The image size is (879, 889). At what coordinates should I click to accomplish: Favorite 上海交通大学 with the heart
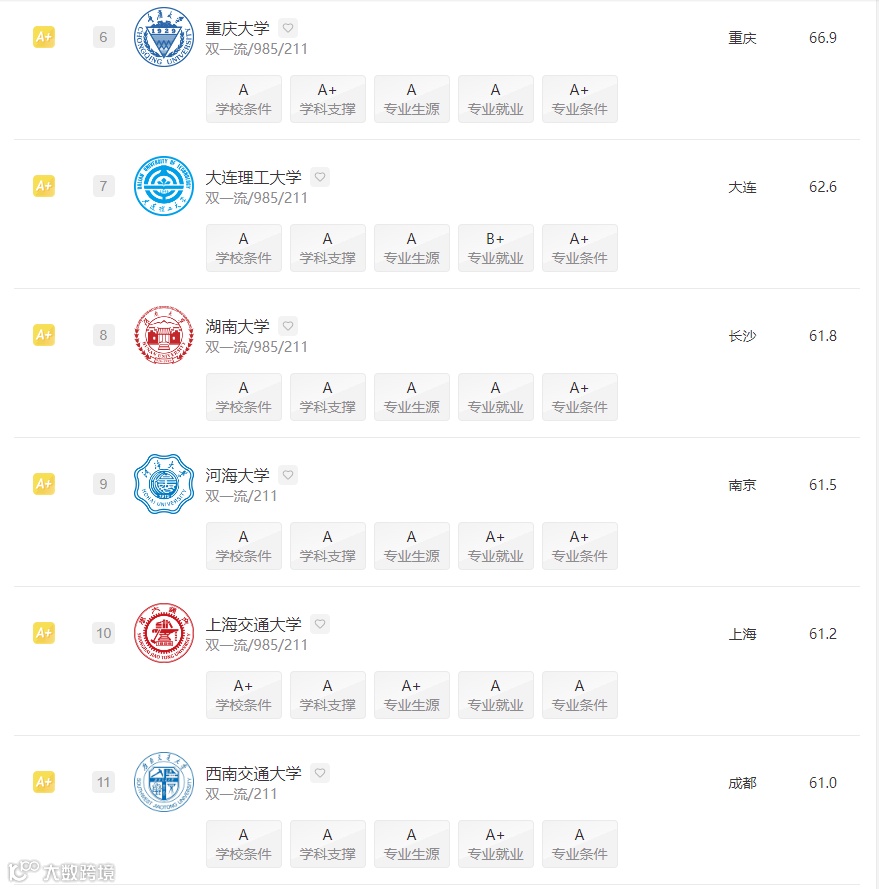pyautogui.click(x=320, y=624)
